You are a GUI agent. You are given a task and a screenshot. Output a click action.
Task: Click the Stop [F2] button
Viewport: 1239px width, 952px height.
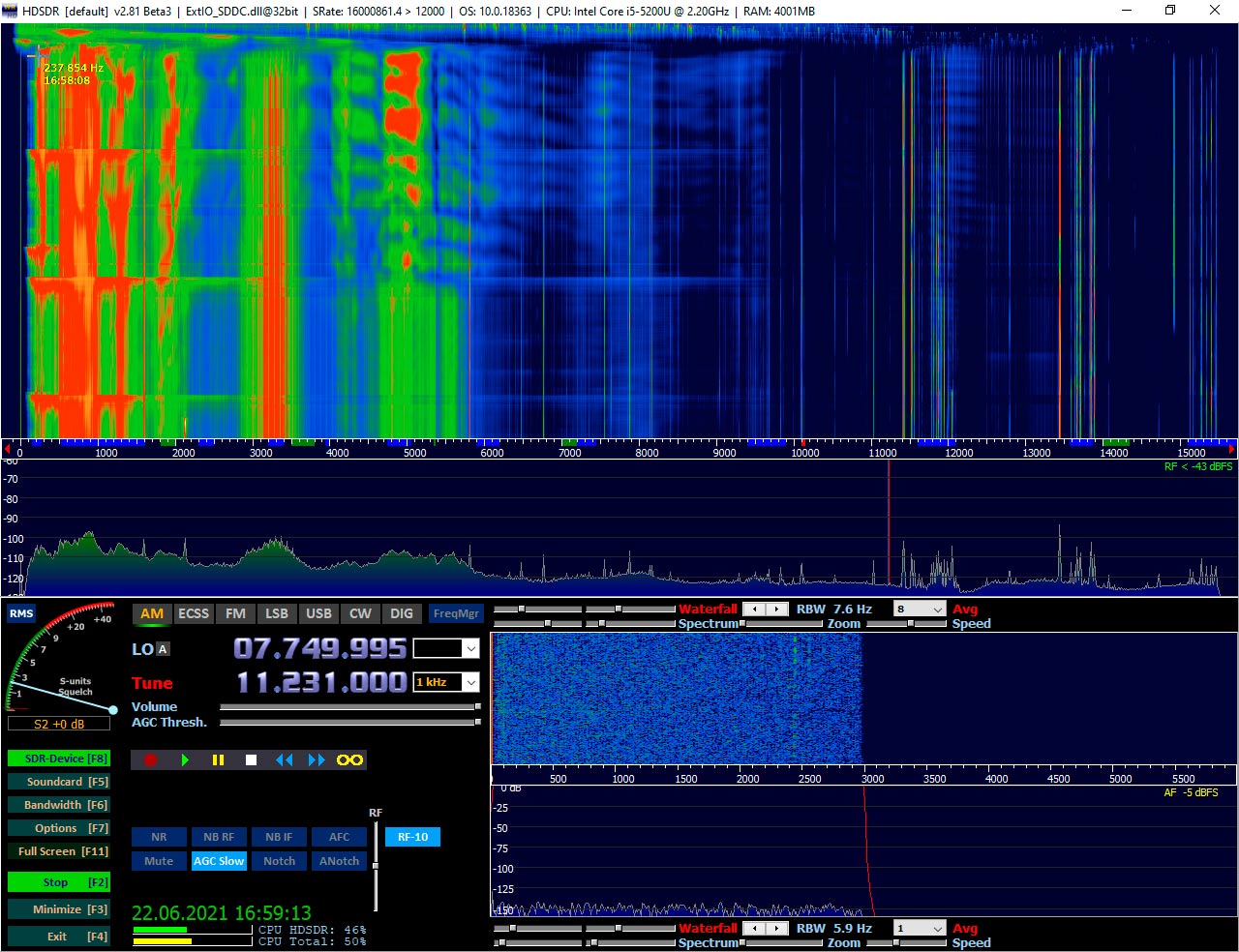point(58,882)
